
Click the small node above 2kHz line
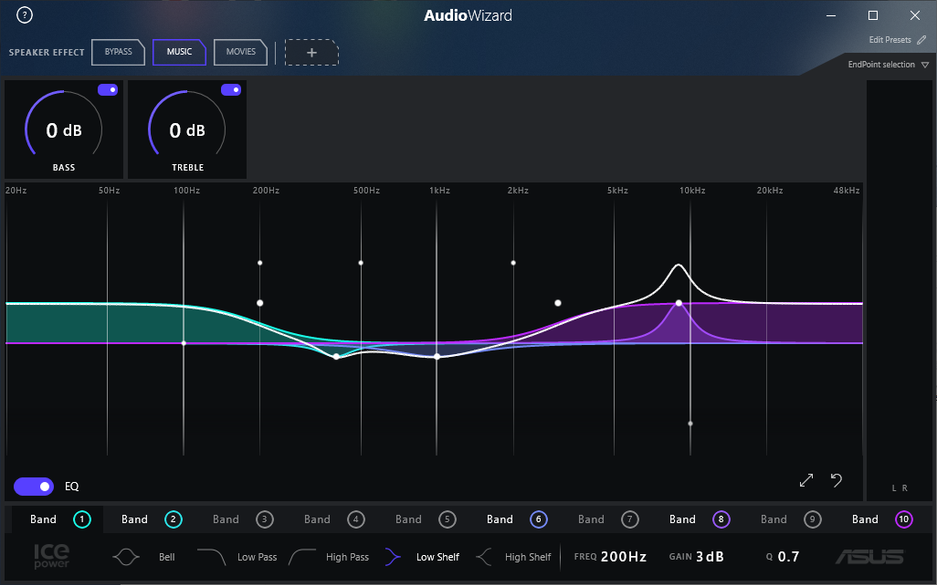[x=513, y=263]
